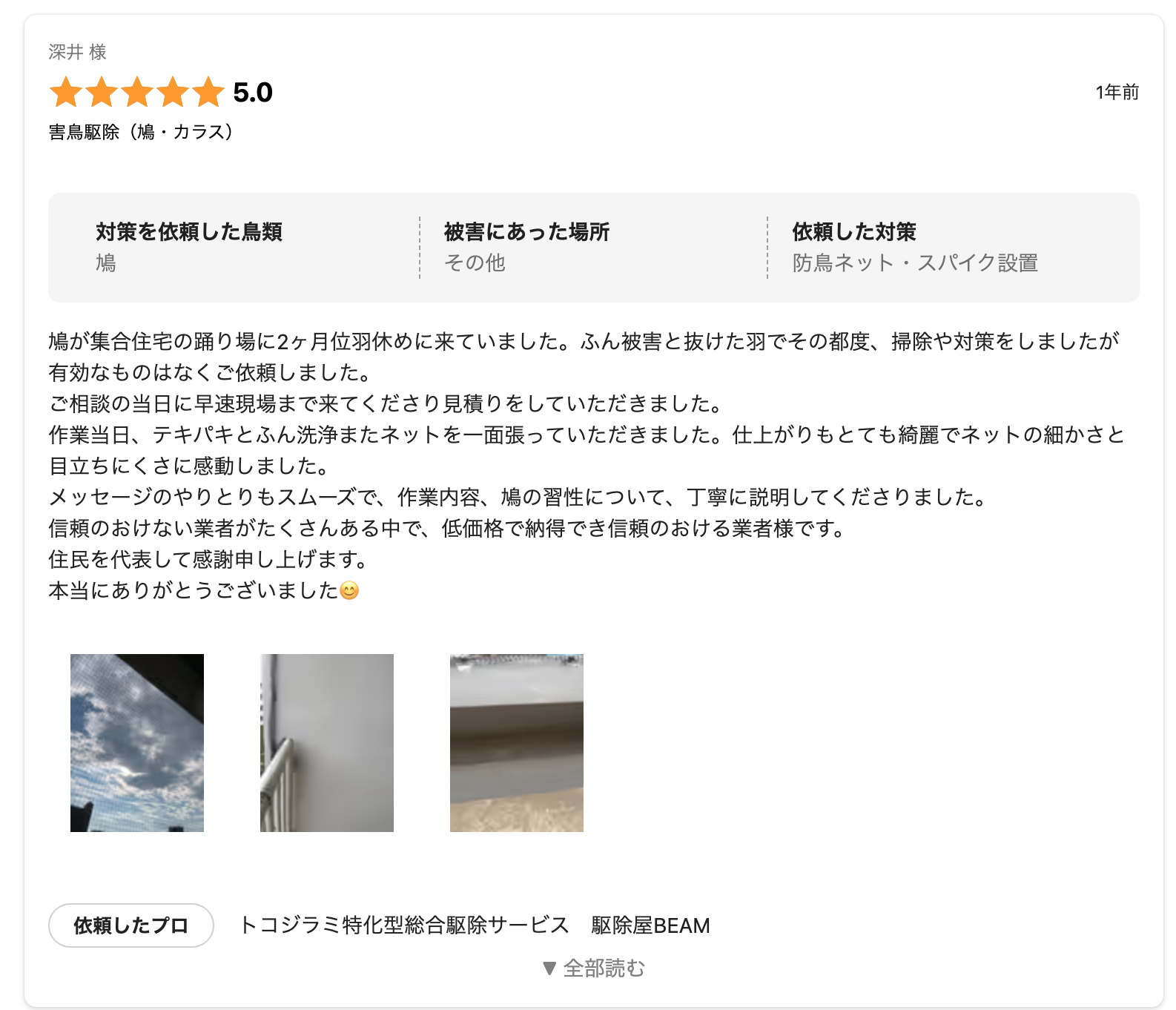Click the 対策を依頼した鳥類 heading
The width and height of the screenshot is (1176, 1010).
189,232
